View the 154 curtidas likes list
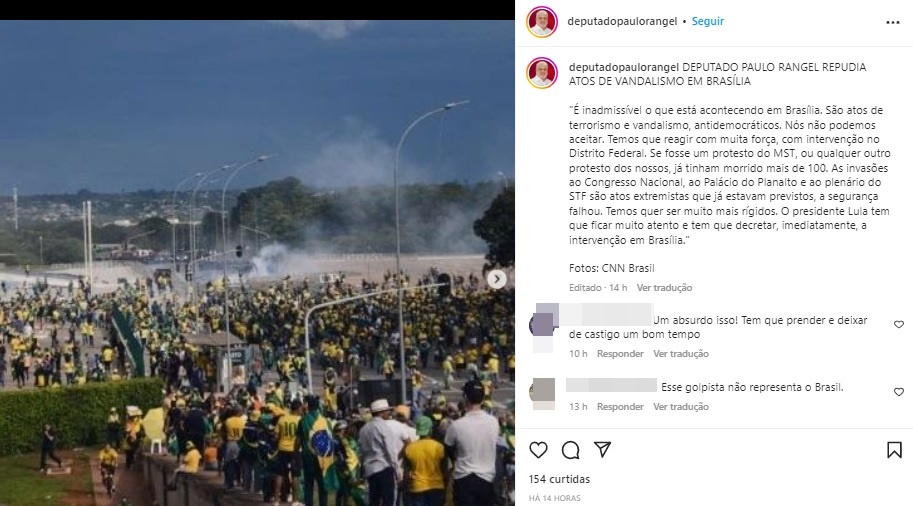The width and height of the screenshot is (913, 506). (x=559, y=479)
